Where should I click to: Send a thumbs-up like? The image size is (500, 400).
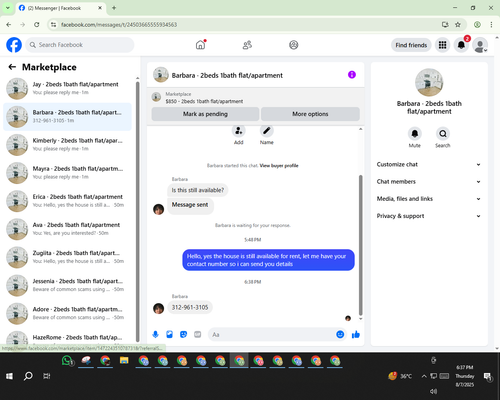356,334
